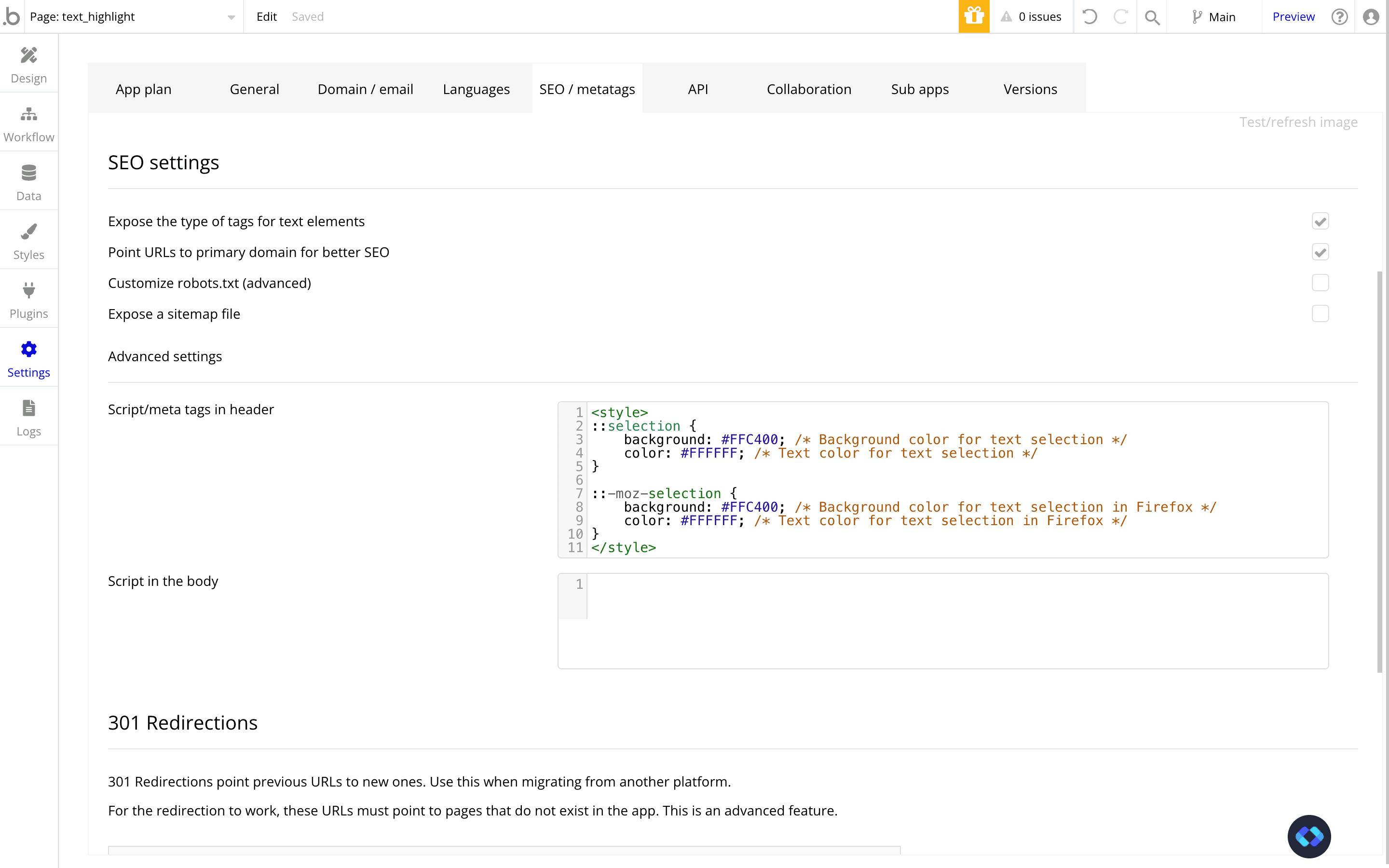Image resolution: width=1389 pixels, height=868 pixels.
Task: Click the gift box icon
Action: (973, 17)
